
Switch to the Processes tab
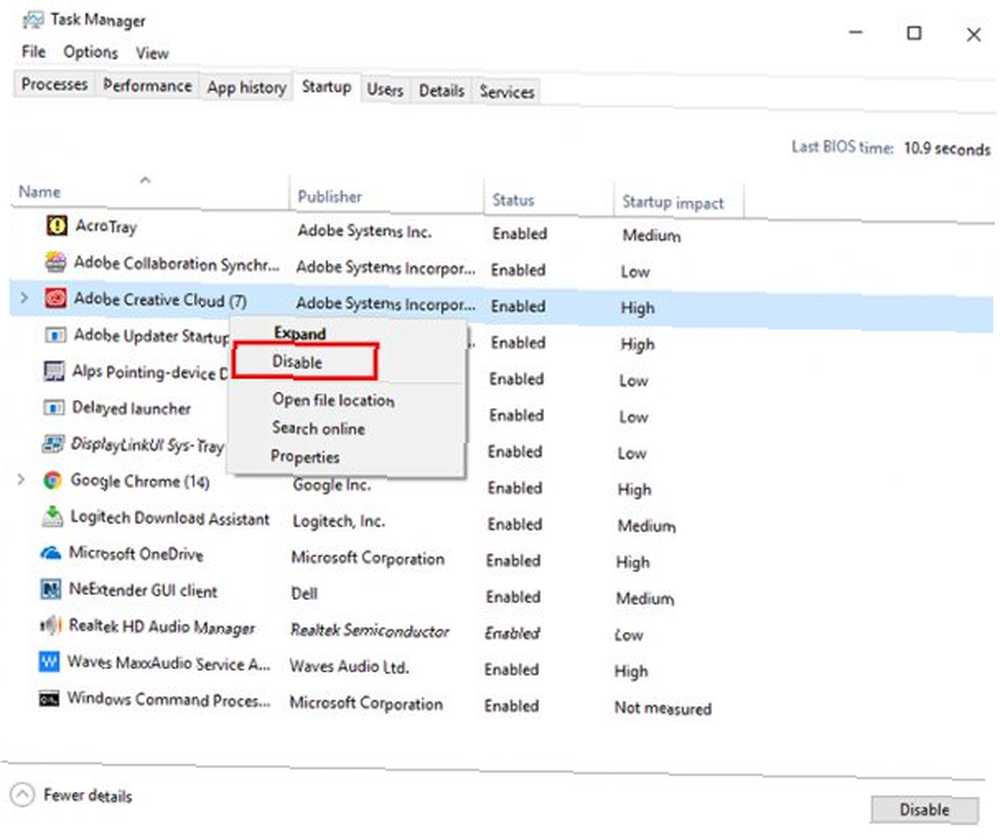click(x=55, y=84)
